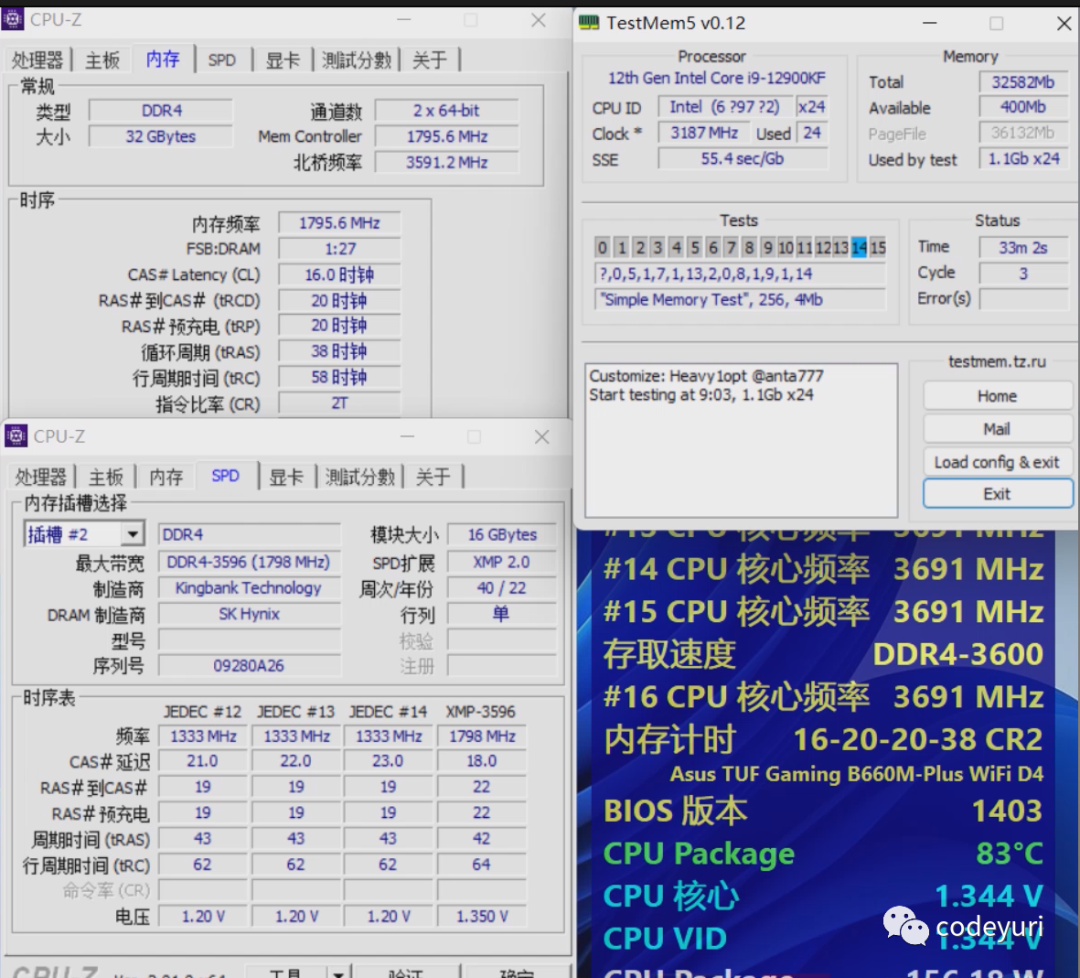Minimize the TestMem5 window
1080x978 pixels.
(930, 23)
